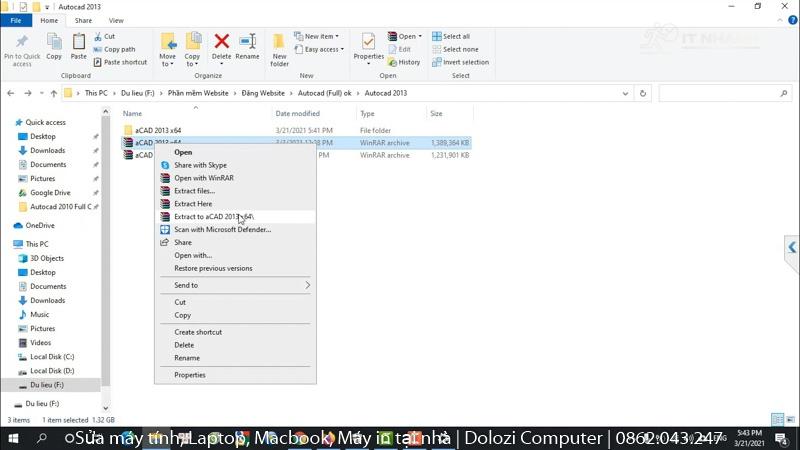Viewport: 800px width, 450px height.
Task: Click Invert selection in ribbon
Action: click(x=460, y=62)
